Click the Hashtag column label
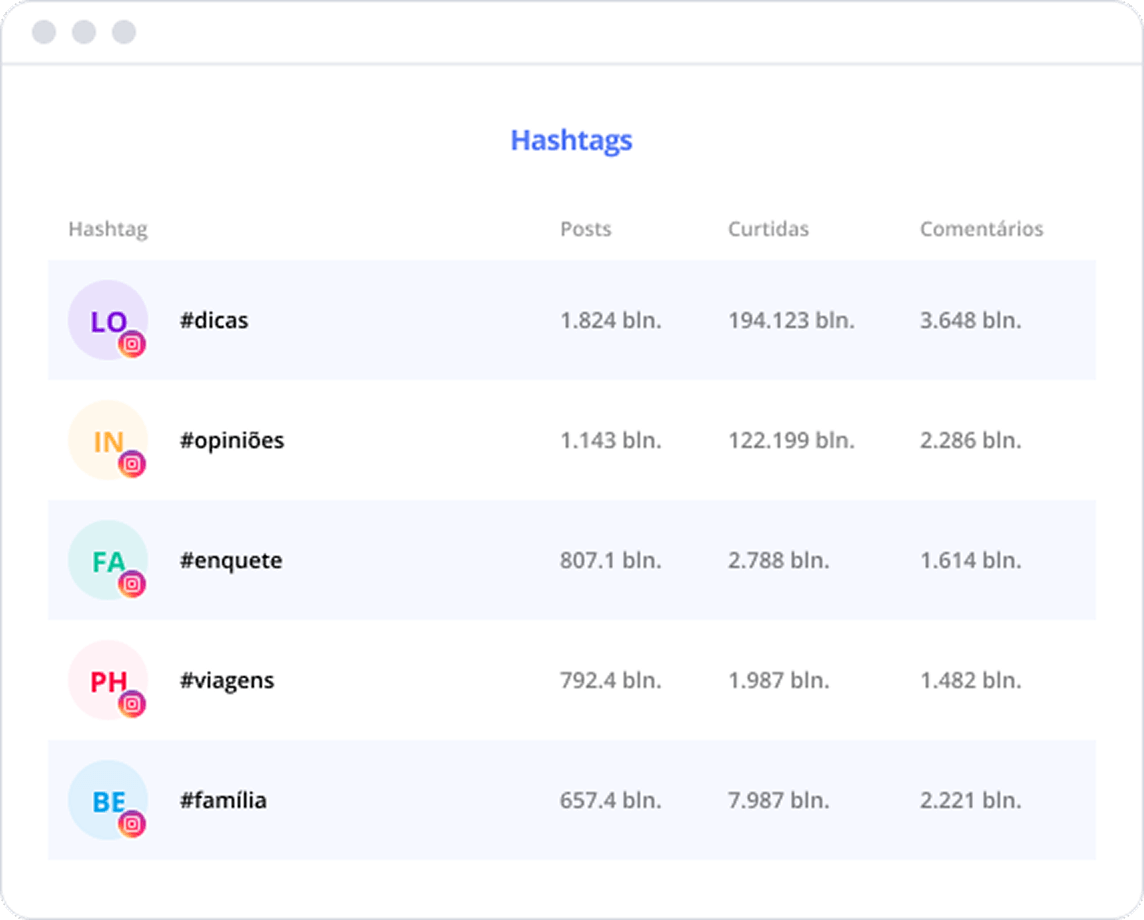 [x=109, y=229]
